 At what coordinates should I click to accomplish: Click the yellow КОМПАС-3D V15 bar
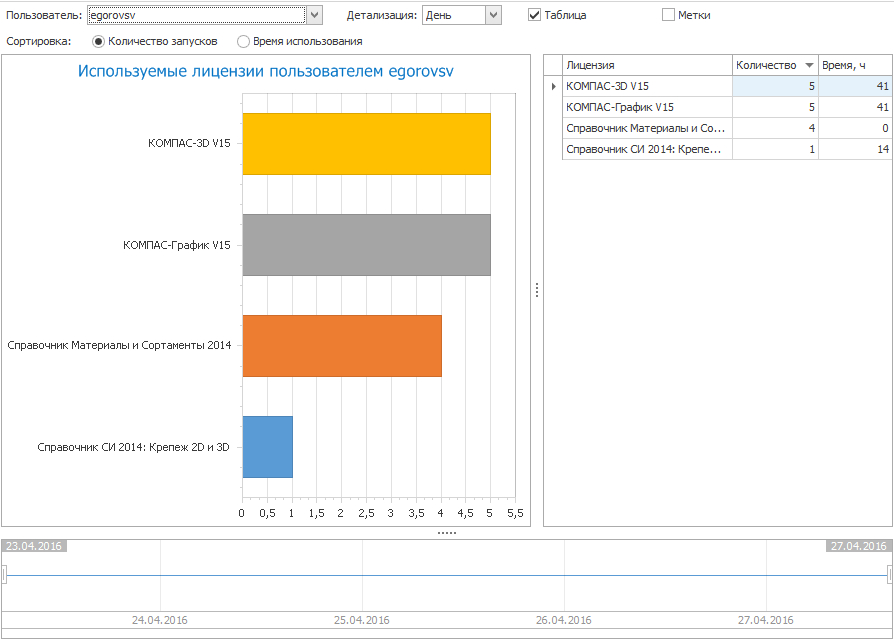pyautogui.click(x=366, y=144)
